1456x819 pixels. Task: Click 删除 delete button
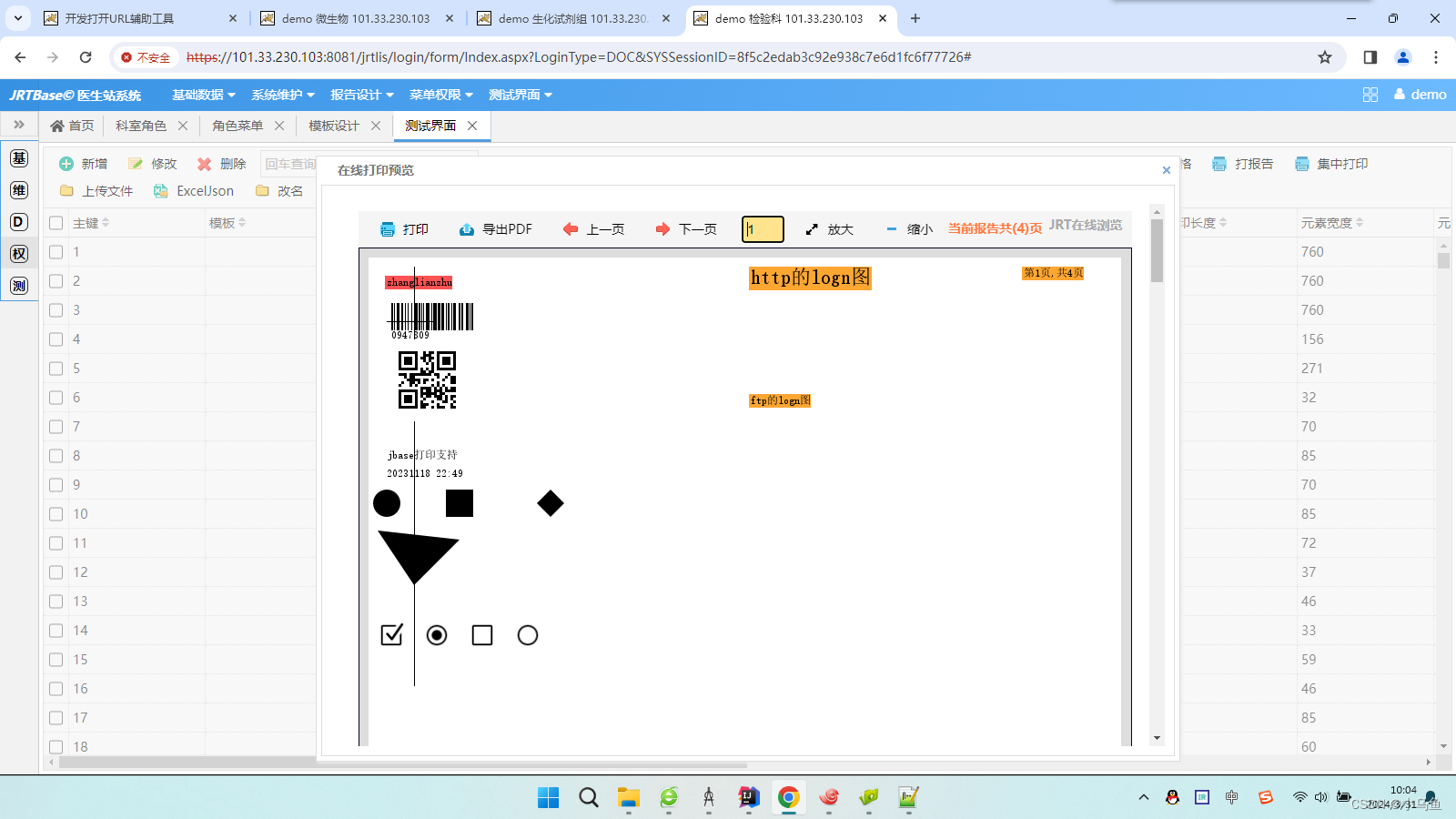[221, 164]
